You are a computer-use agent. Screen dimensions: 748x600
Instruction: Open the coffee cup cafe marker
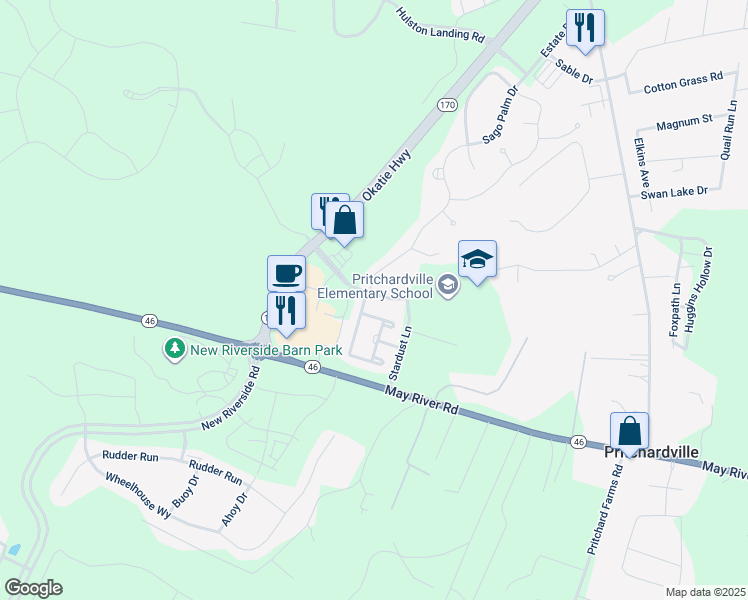(286, 274)
